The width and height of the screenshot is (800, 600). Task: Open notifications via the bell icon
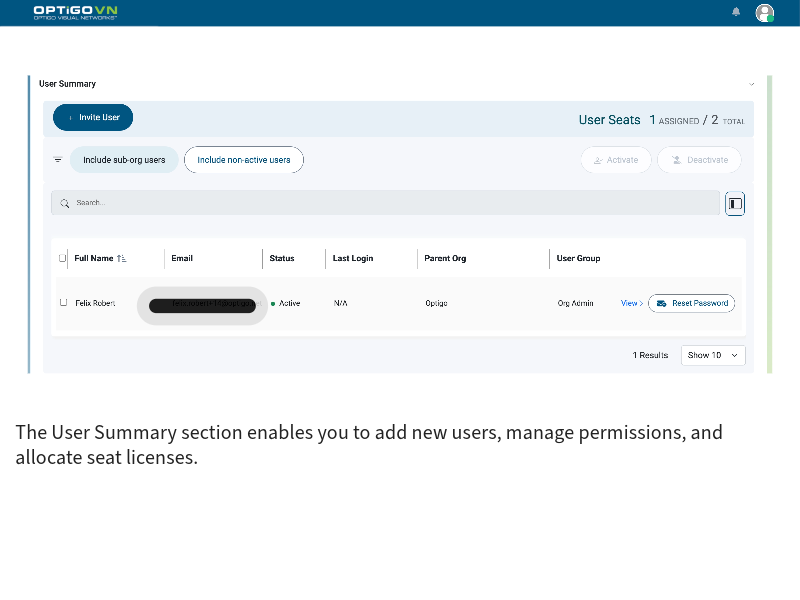736,12
